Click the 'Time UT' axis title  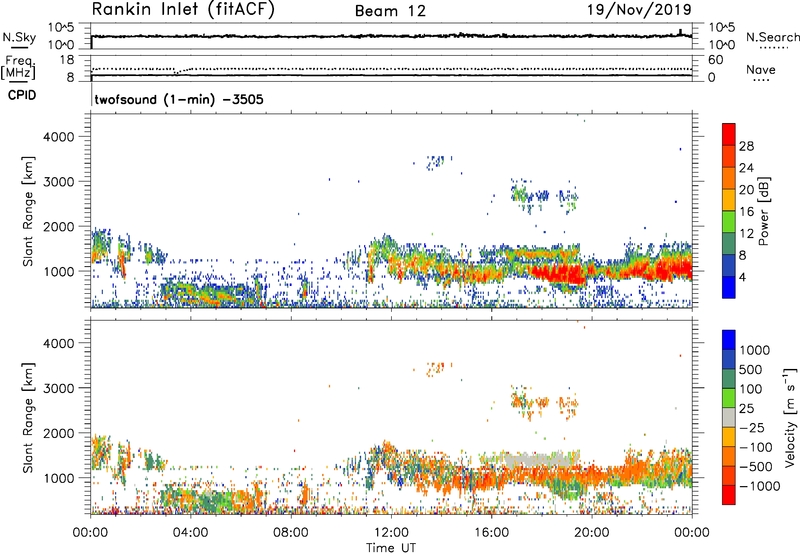point(391,548)
